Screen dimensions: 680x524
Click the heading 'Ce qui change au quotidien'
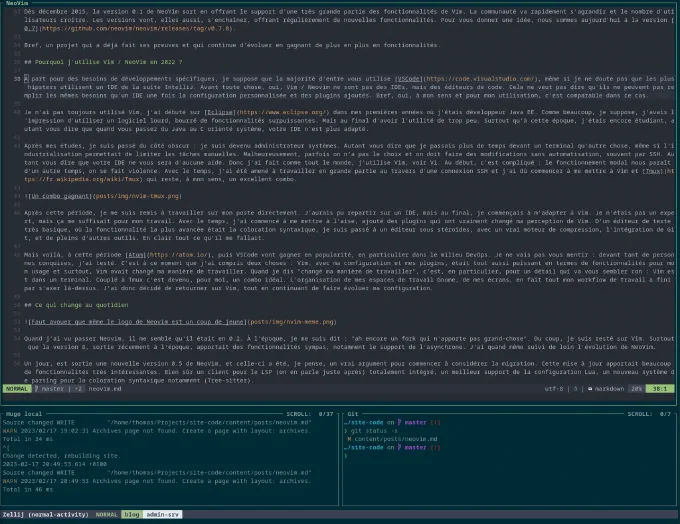pos(76,305)
